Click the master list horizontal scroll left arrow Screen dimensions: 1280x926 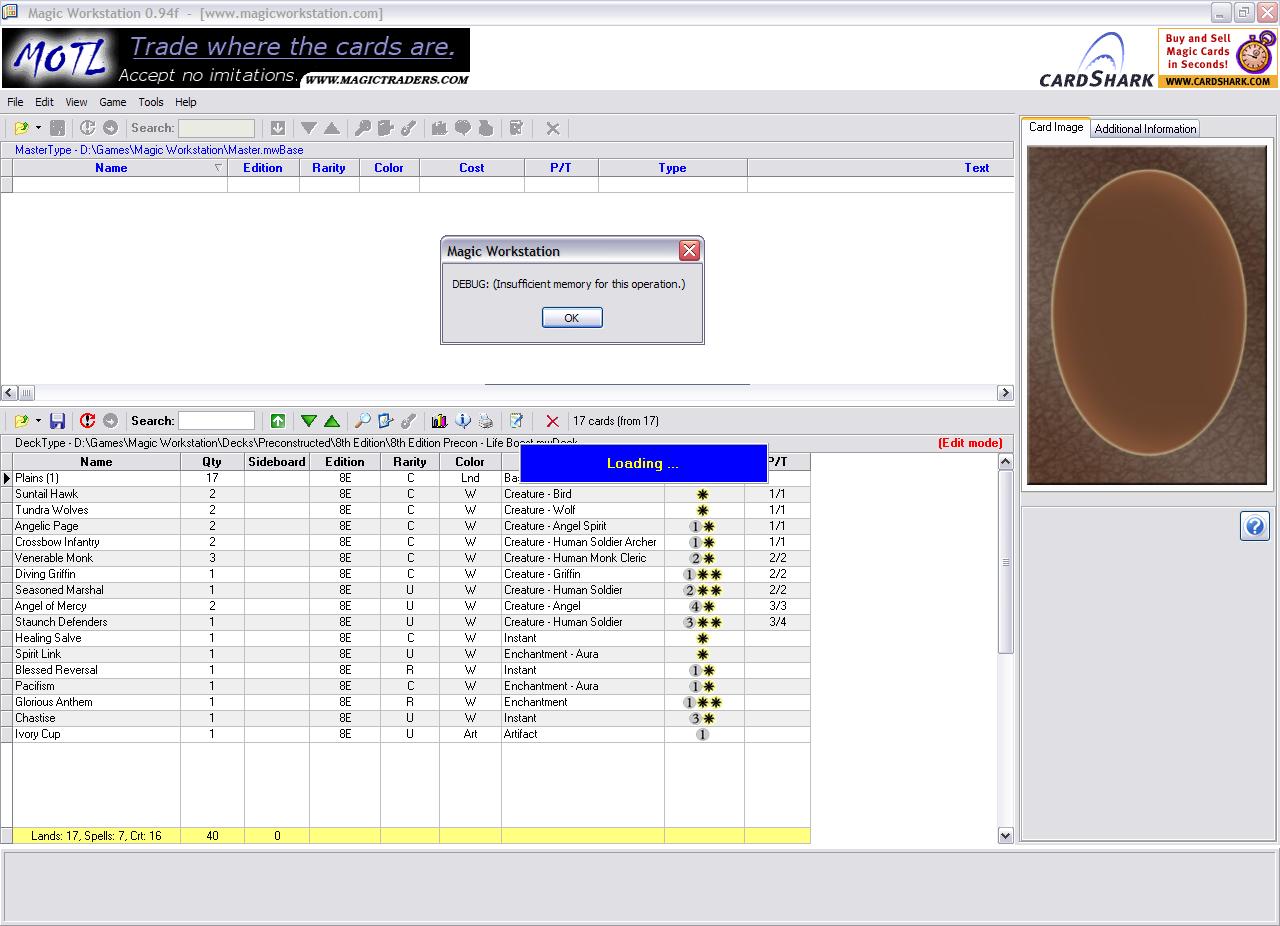[x=9, y=393]
